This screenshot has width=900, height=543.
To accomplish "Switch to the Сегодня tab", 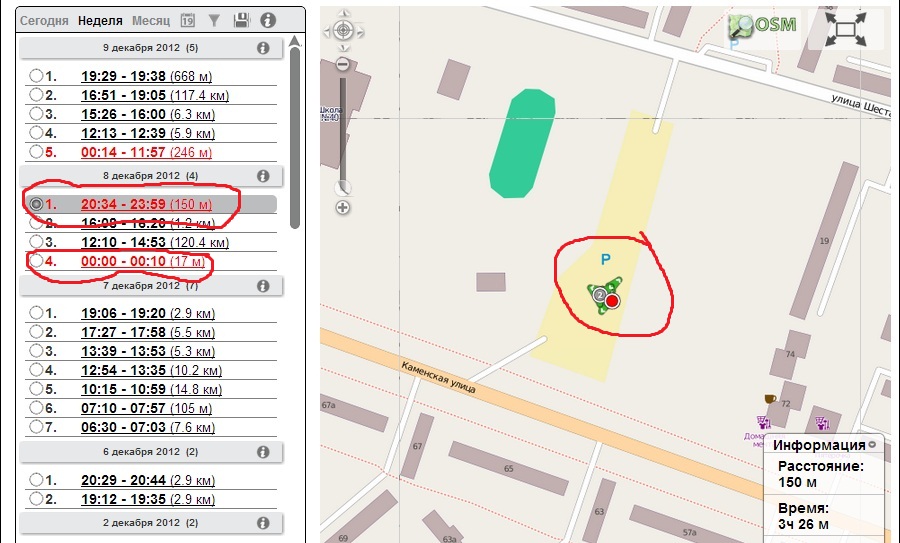I will click(45, 20).
